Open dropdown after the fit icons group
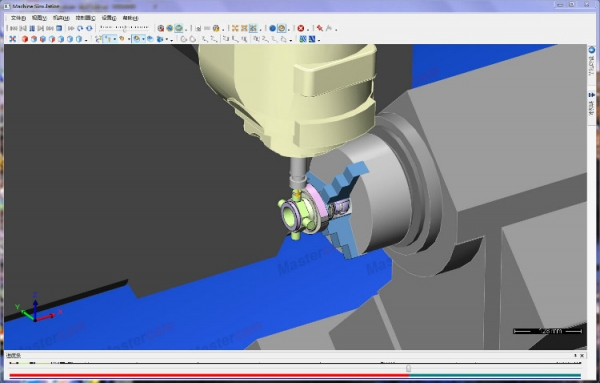The image size is (600, 383). pyautogui.click(x=261, y=29)
